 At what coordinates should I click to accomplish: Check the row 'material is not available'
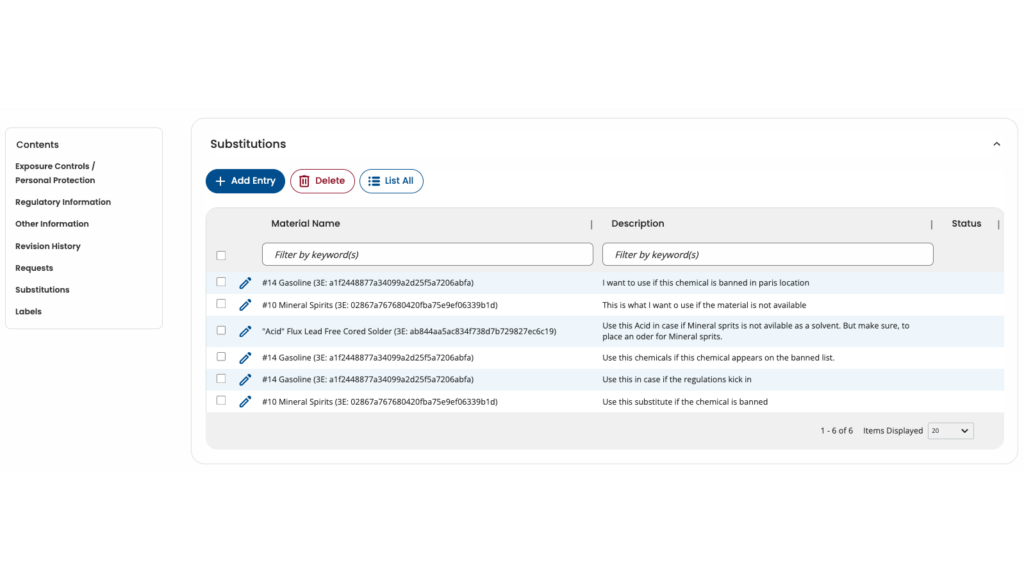point(221,304)
